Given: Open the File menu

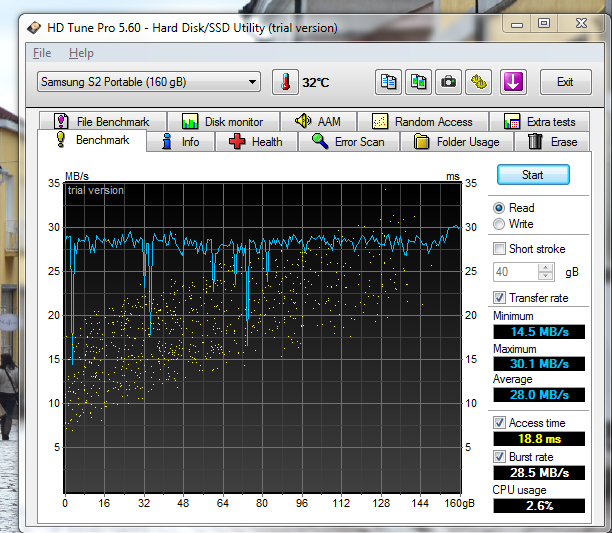Looking at the screenshot, I should [x=42, y=53].
